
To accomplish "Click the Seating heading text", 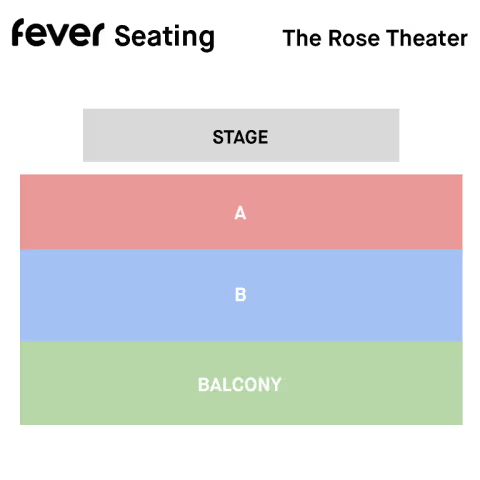I will 164,37.
